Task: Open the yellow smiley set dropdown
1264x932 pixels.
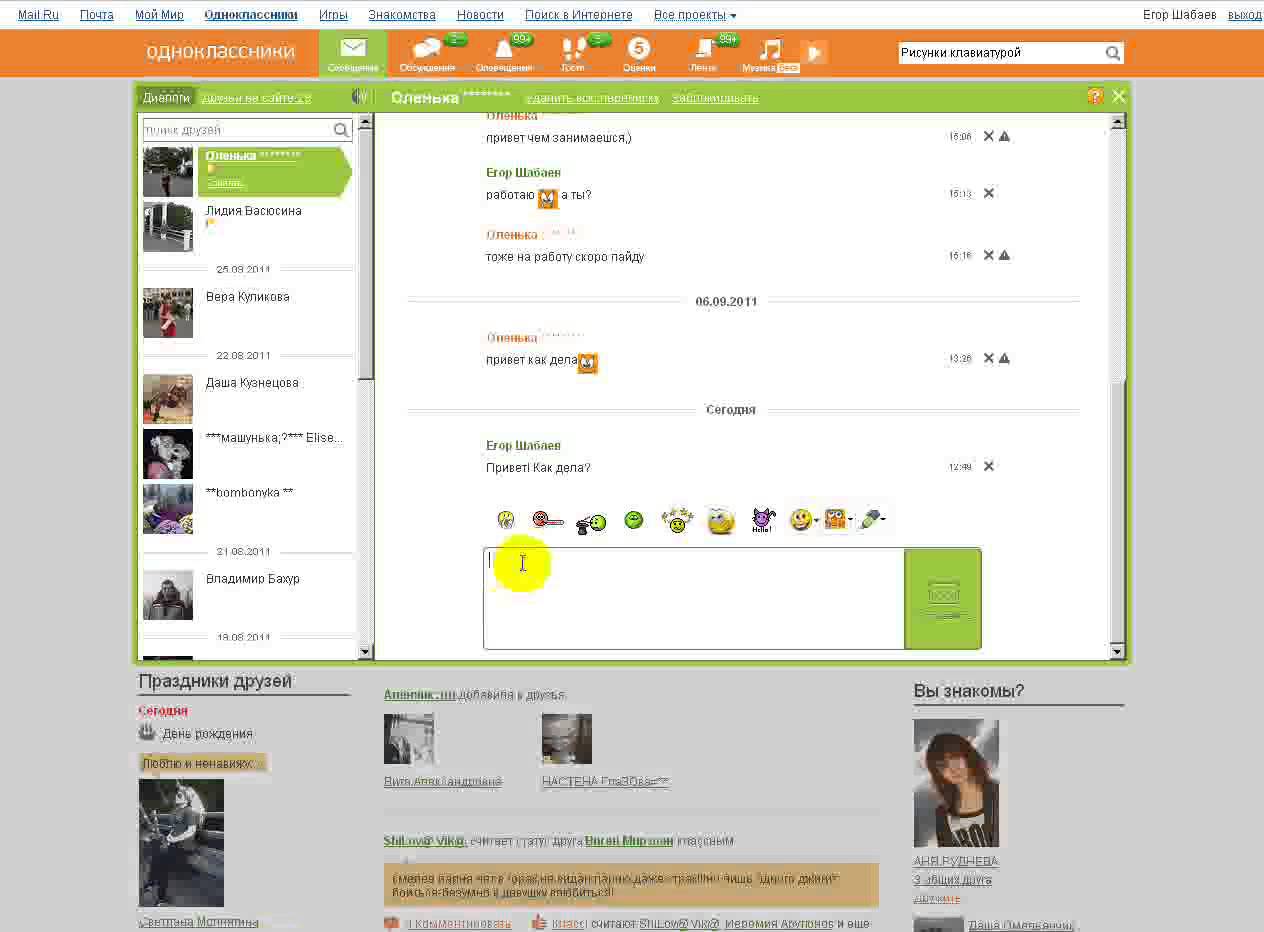Action: [x=804, y=520]
